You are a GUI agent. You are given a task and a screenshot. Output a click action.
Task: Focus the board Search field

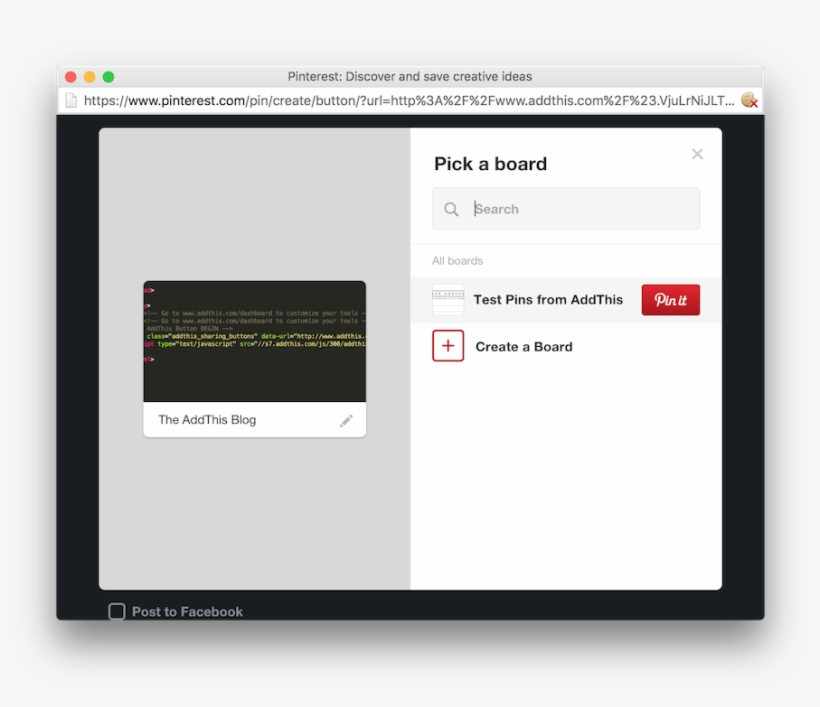pyautogui.click(x=566, y=209)
